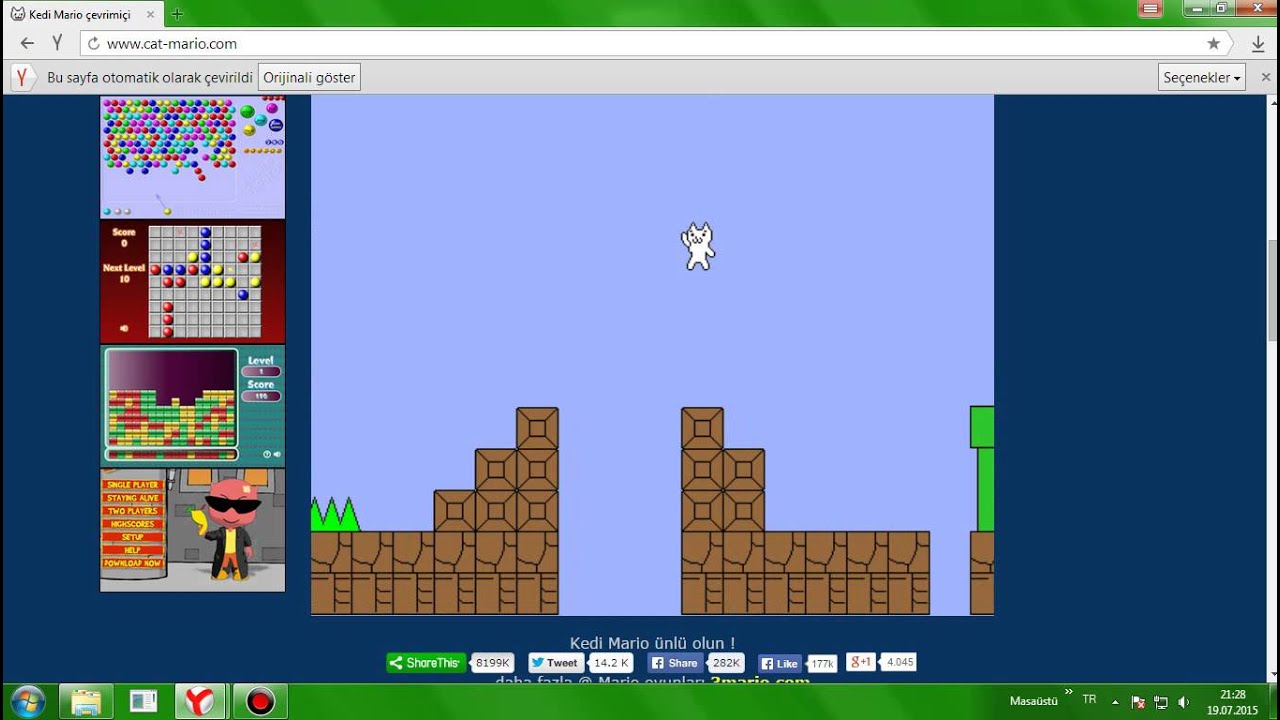Click Orijinali göster button
Screen dimensions: 1280x720
[x=309, y=77]
